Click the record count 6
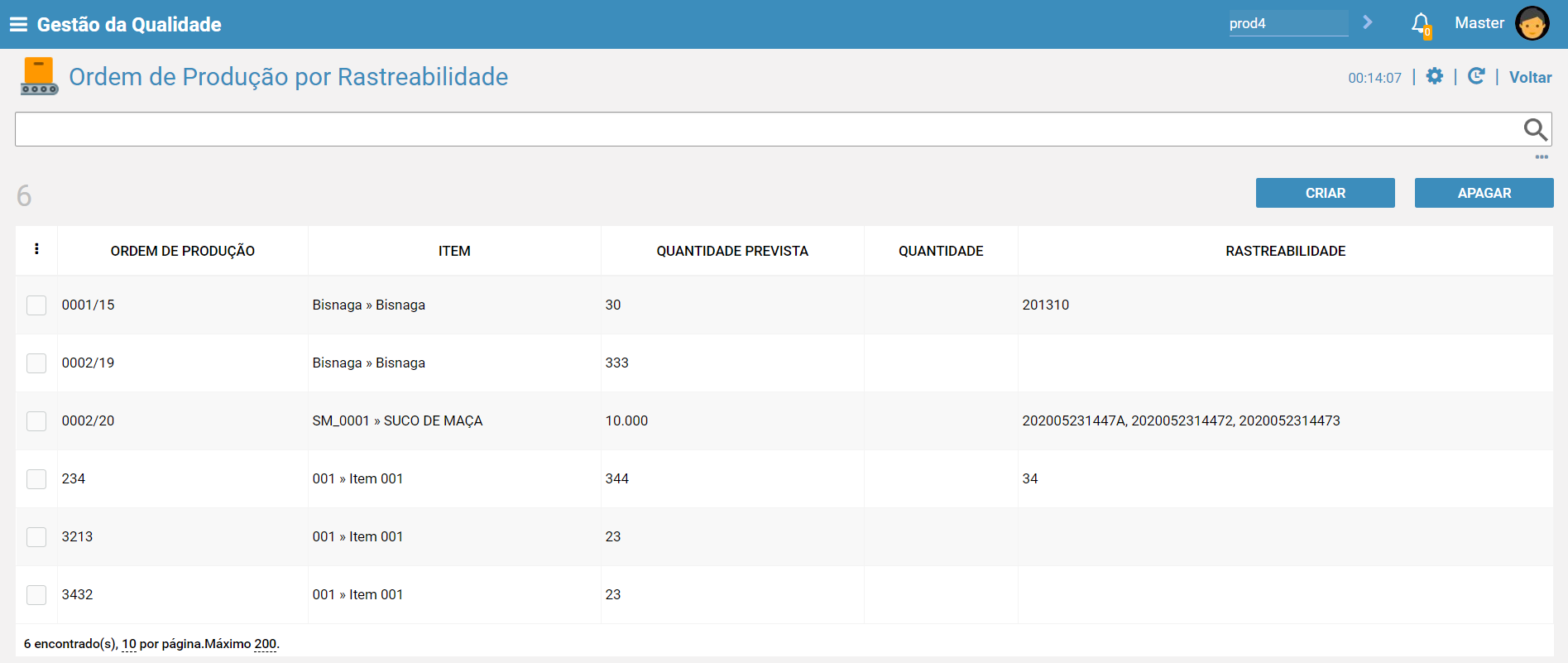The height and width of the screenshot is (663, 1568). point(24,195)
